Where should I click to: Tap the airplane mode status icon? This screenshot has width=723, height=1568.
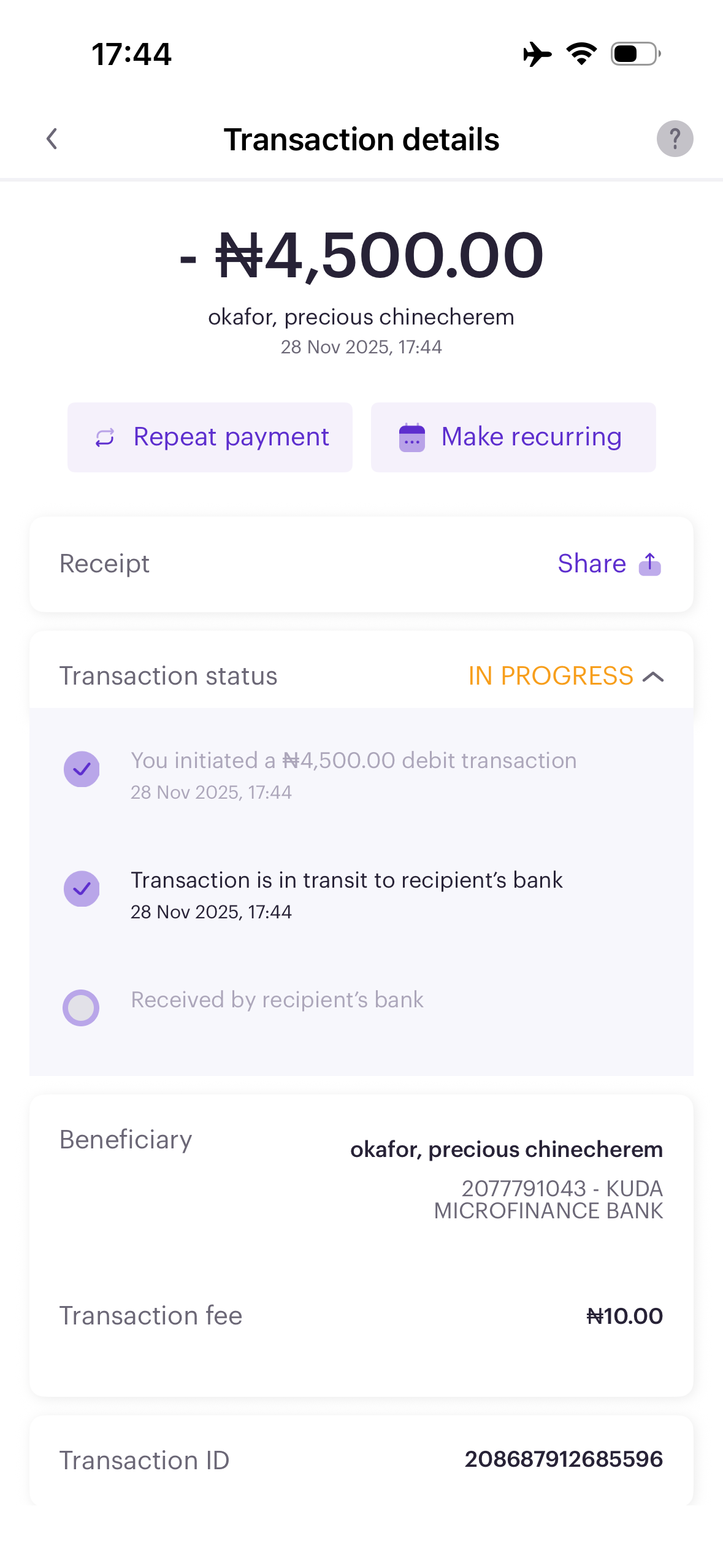point(537,54)
